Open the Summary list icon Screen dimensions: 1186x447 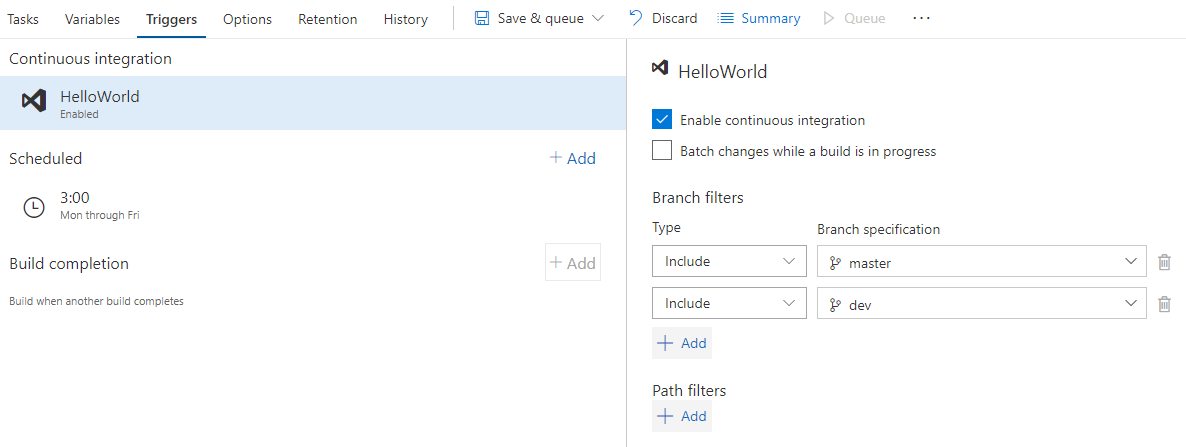pos(726,19)
